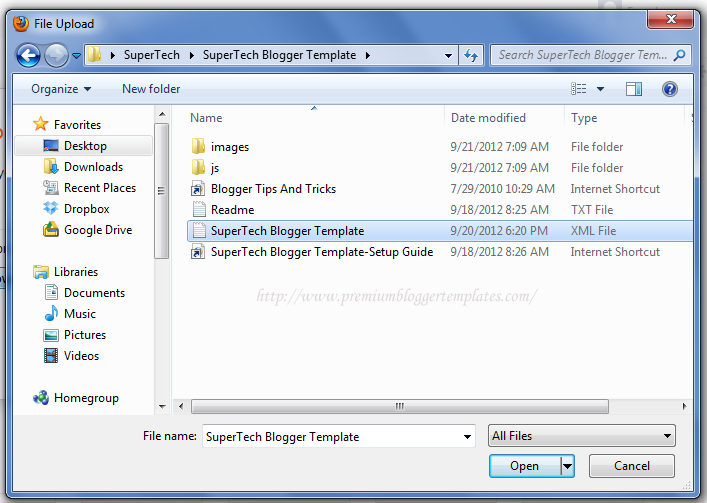Open the File name history dropdown arrow
The image size is (707, 503).
pos(468,436)
